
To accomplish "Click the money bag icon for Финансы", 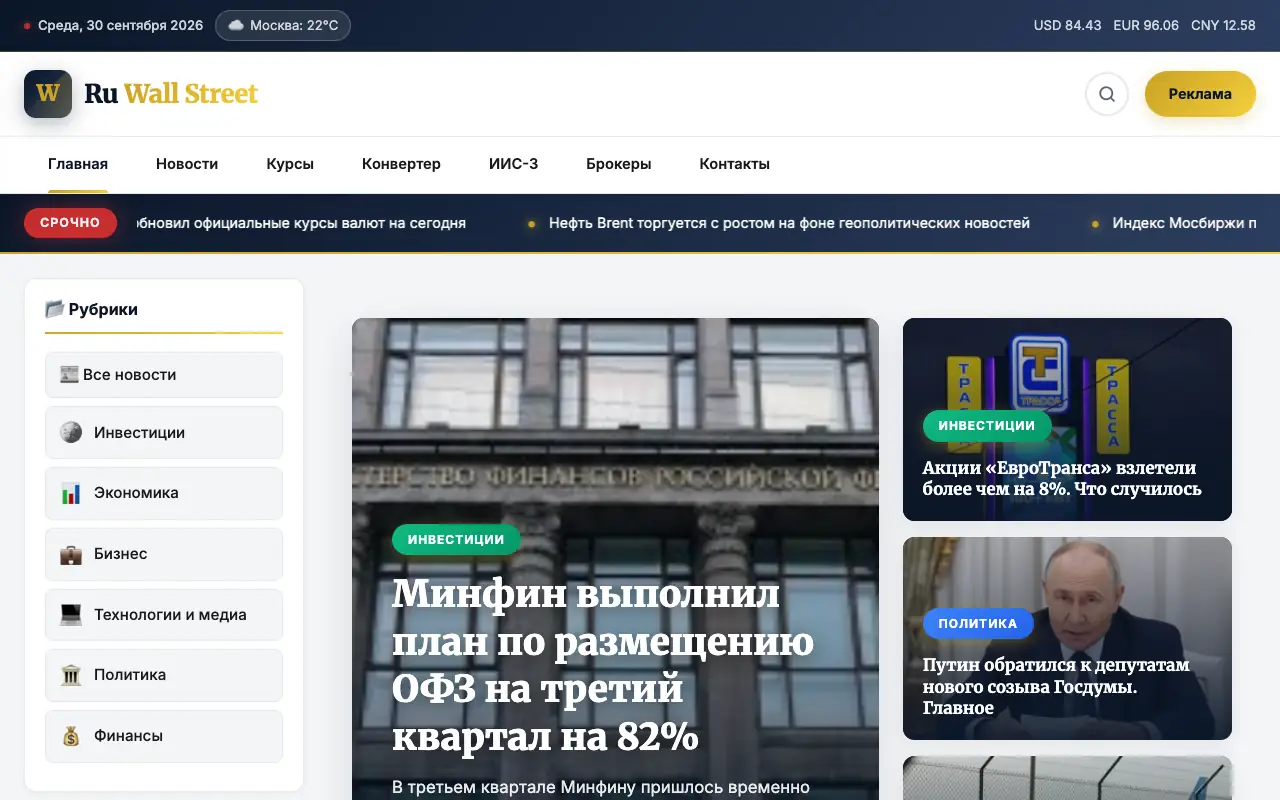I will pyautogui.click(x=71, y=736).
